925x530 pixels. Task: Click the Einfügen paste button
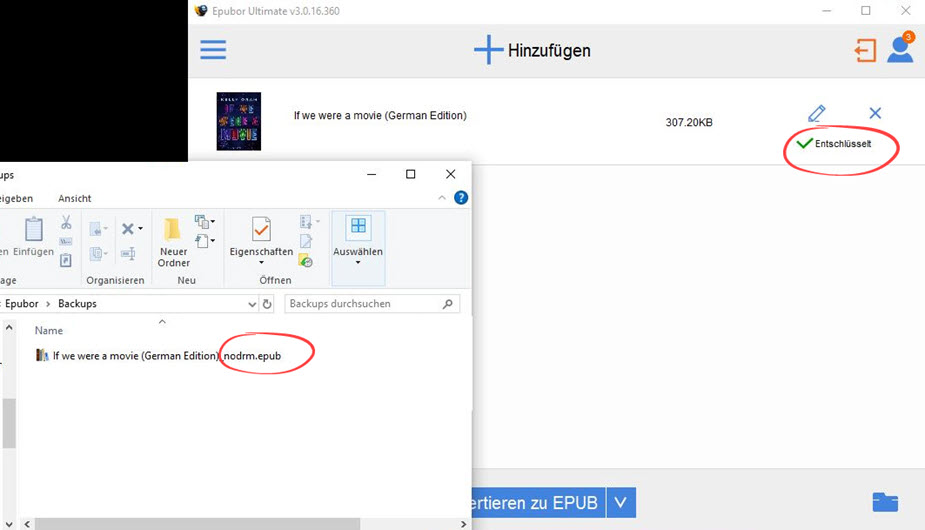click(x=34, y=237)
